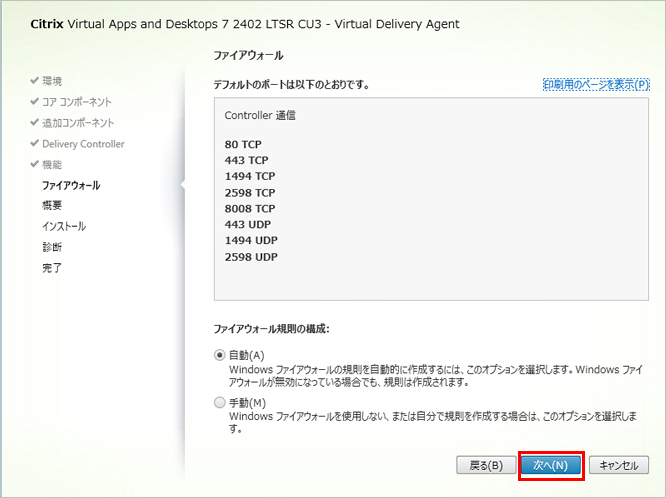The image size is (666, 498).
Task: Select the 手動(M) radio button
Action: pyautogui.click(x=220, y=402)
